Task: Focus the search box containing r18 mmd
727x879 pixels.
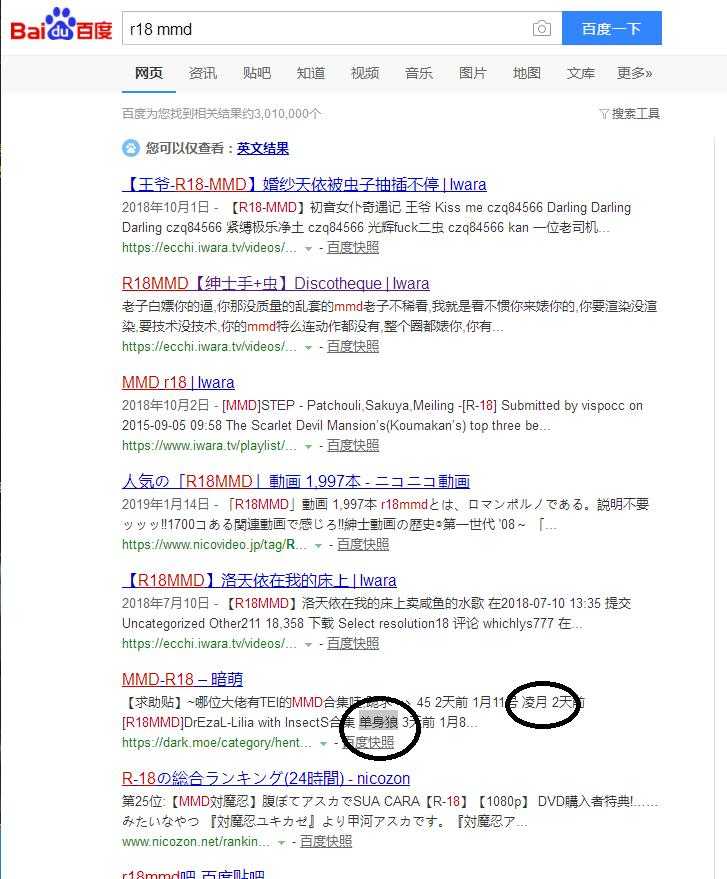Action: coord(325,28)
